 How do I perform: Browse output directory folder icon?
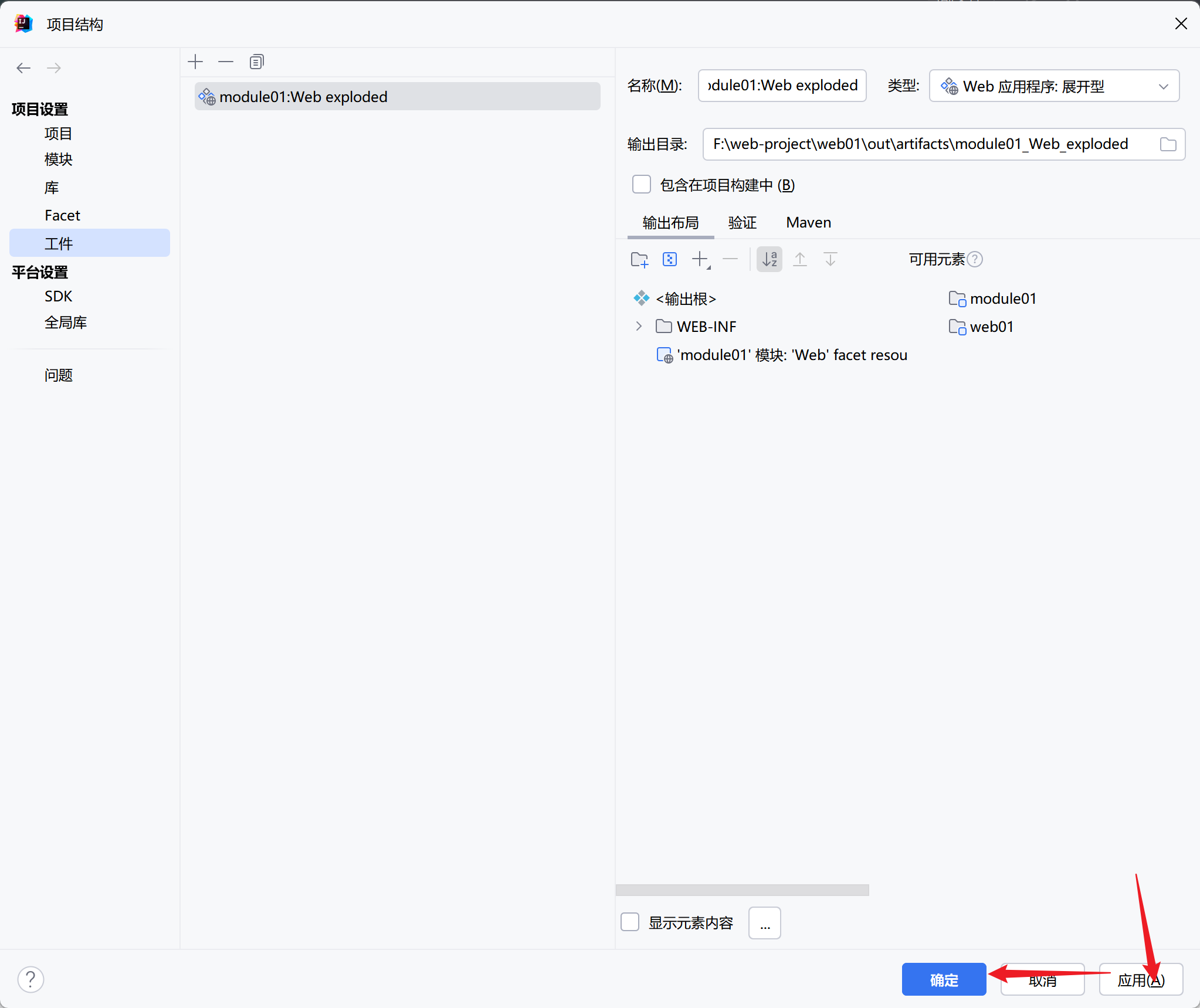1168,144
